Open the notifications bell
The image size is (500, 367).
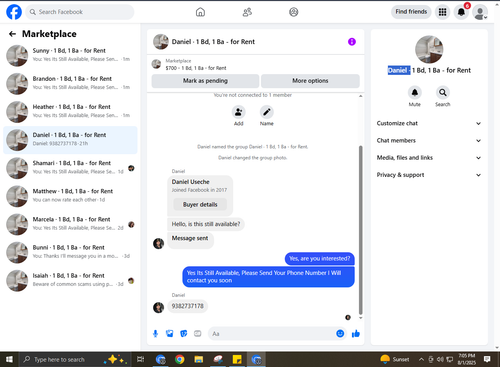tap(461, 12)
